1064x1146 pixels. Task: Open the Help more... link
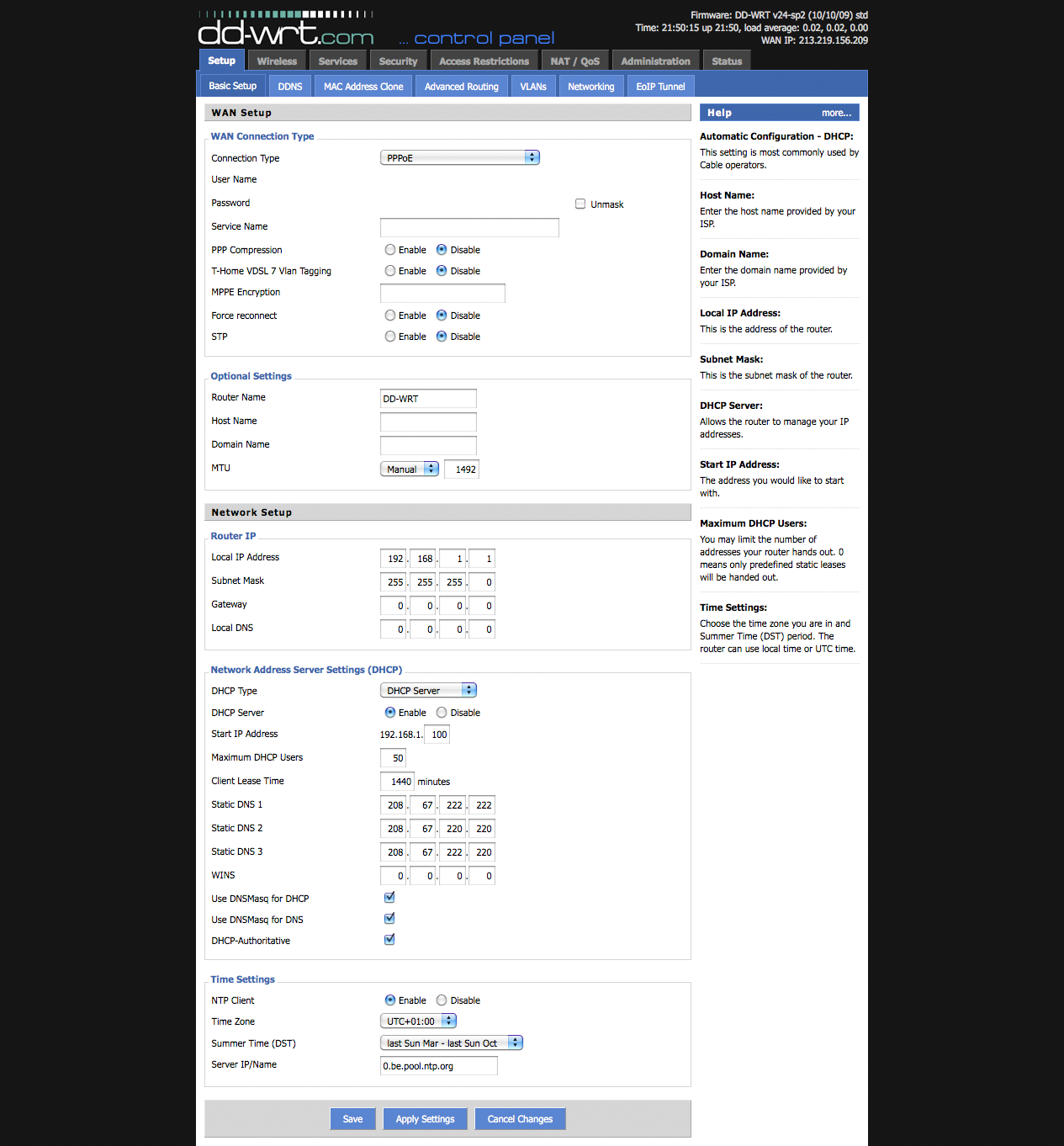point(836,113)
